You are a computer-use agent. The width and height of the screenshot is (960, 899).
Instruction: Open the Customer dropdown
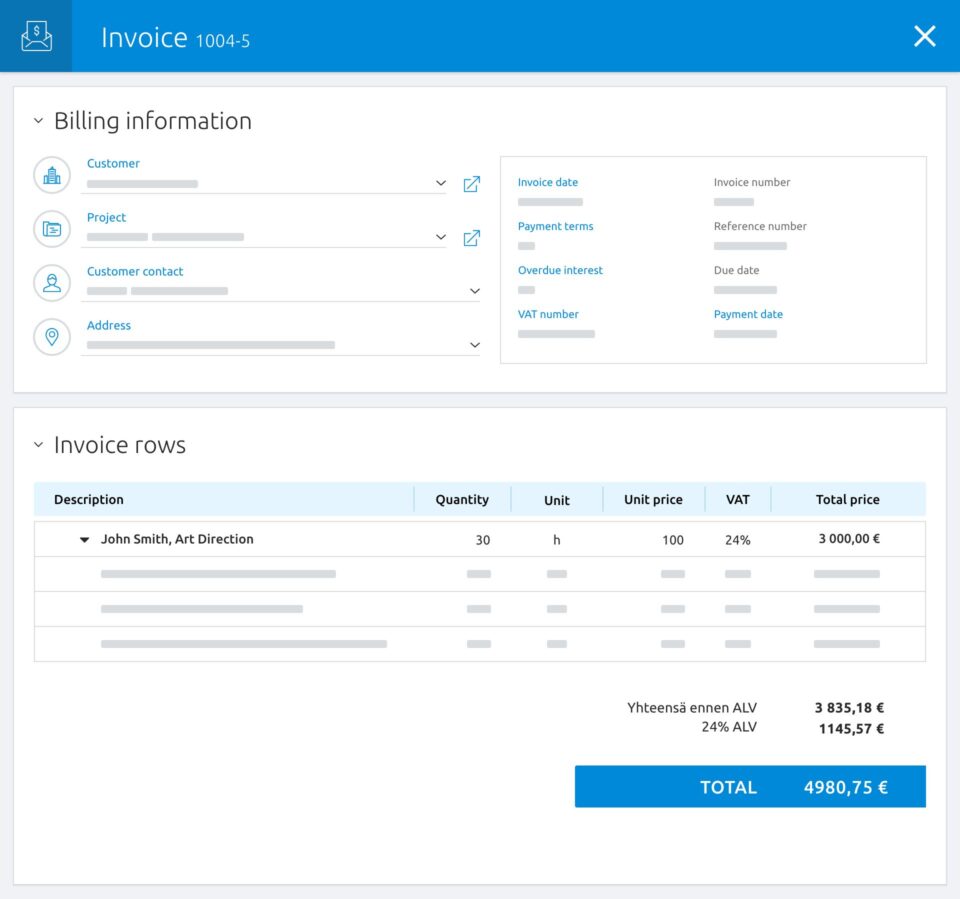tap(441, 184)
